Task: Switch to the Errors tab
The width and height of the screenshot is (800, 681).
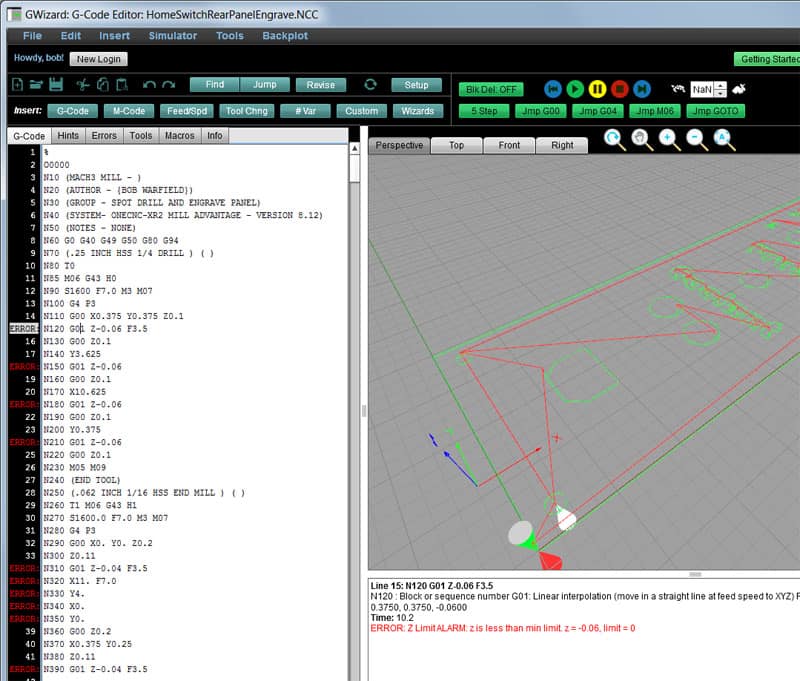Action: 104,135
